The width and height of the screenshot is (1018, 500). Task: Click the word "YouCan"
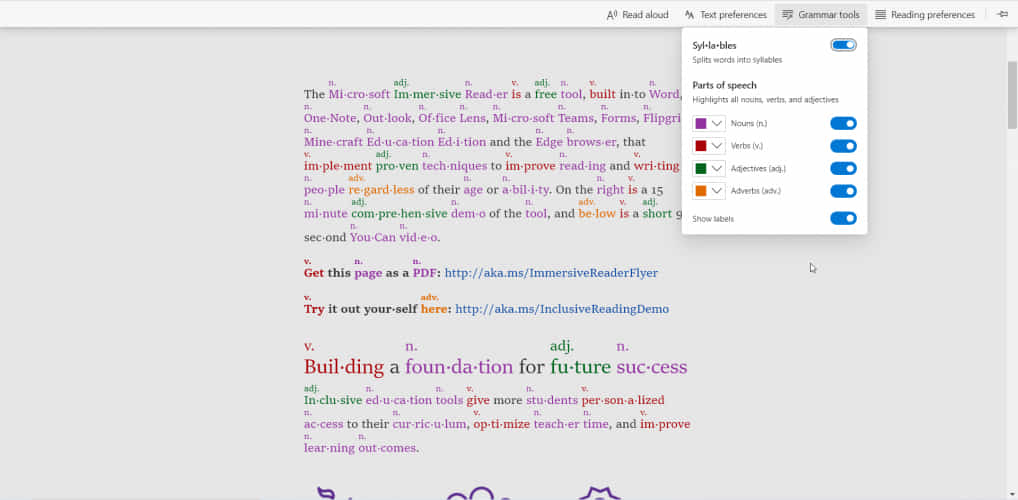[373, 238]
